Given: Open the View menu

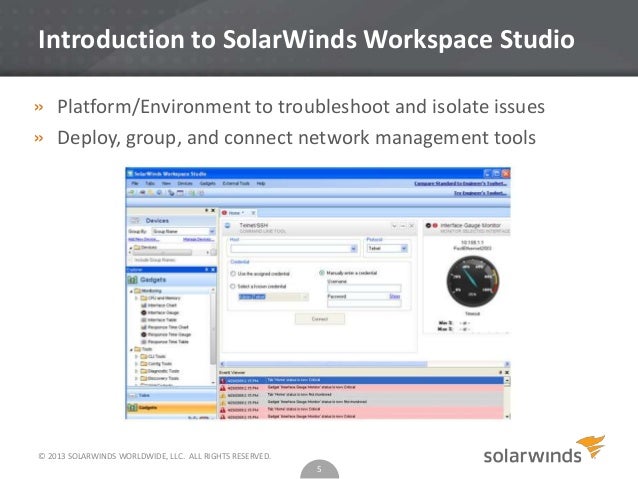Looking at the screenshot, I should 166,184.
